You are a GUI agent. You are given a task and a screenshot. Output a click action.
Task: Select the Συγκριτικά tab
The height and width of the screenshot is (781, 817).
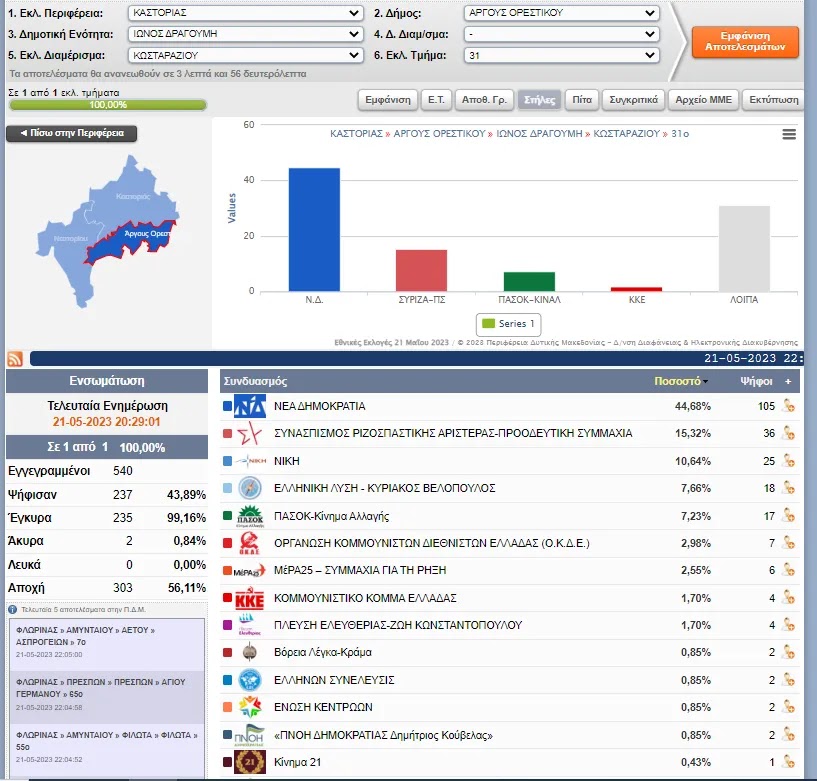[634, 100]
